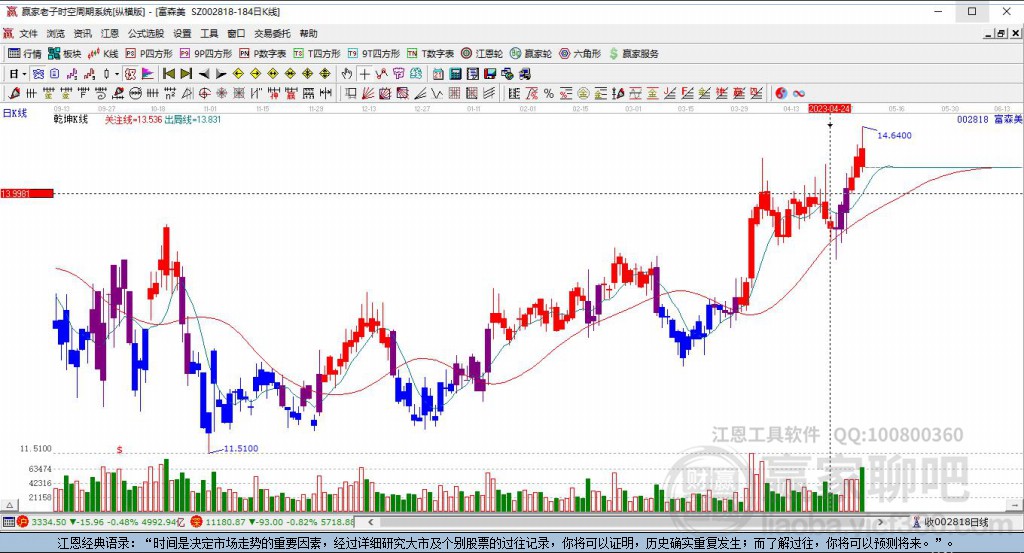Click the 板块 toolbar button
This screenshot has height=553, width=1024.
(65, 54)
